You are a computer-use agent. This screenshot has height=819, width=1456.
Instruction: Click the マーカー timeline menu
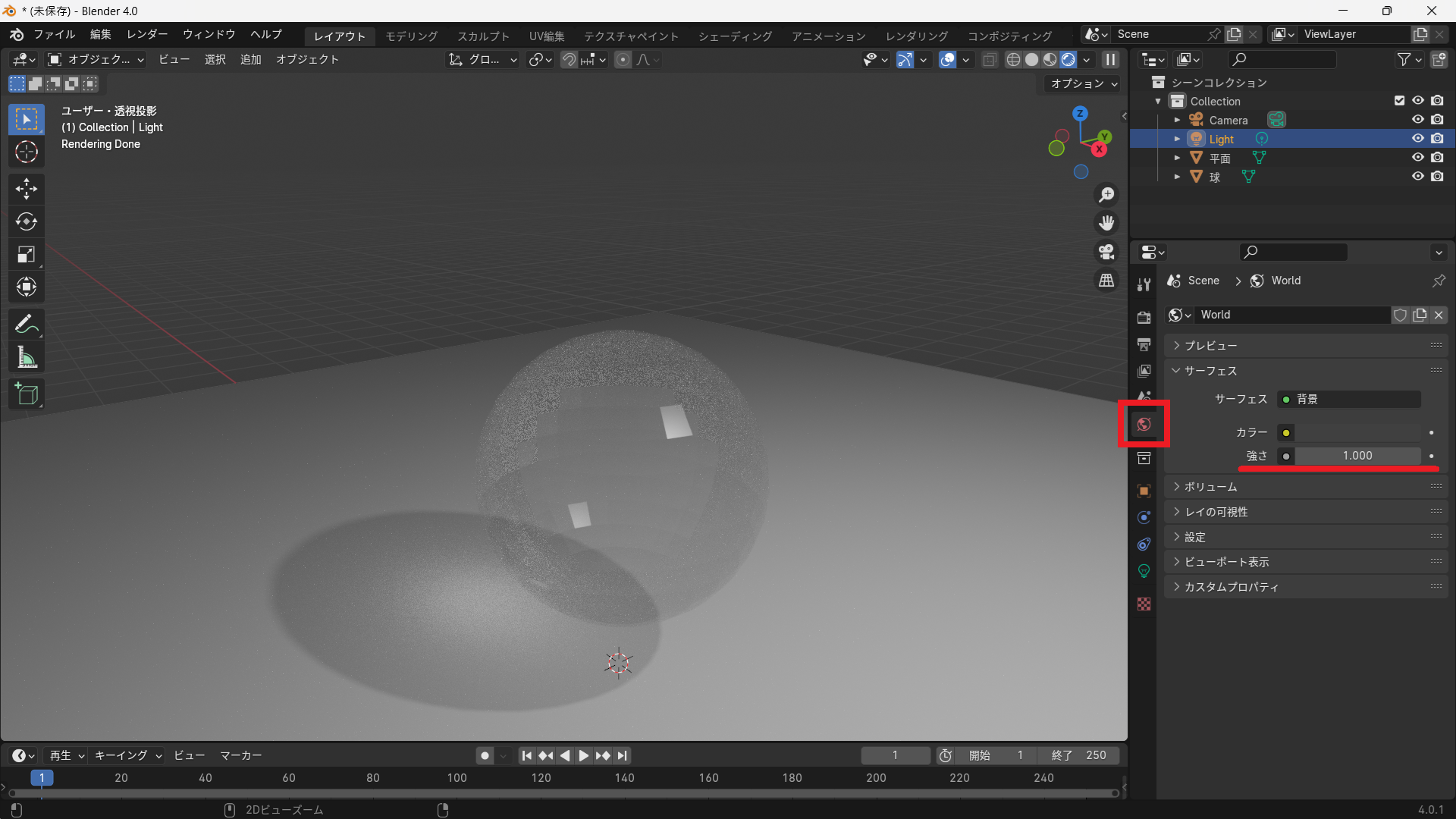pyautogui.click(x=240, y=756)
